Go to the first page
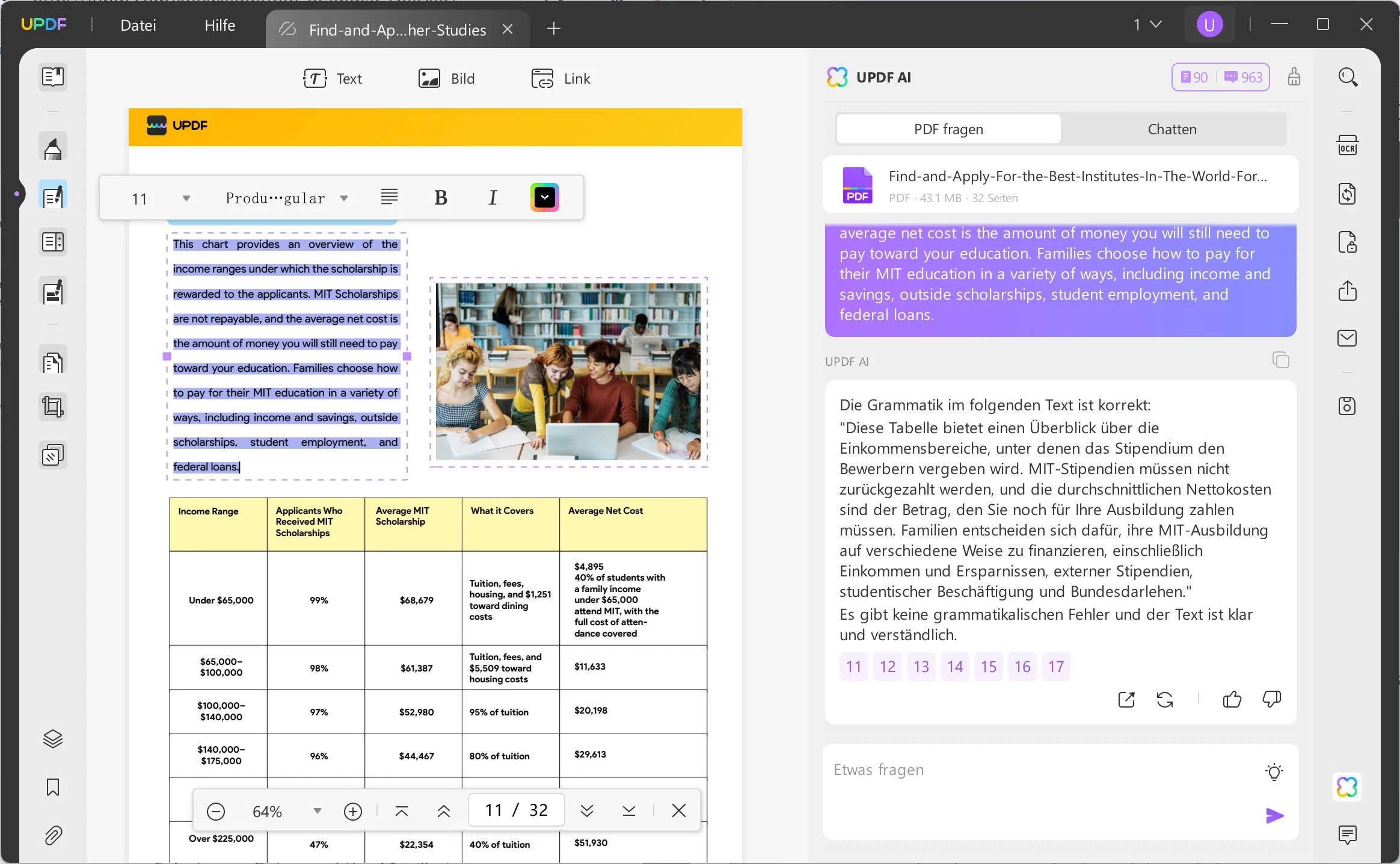 [402, 811]
